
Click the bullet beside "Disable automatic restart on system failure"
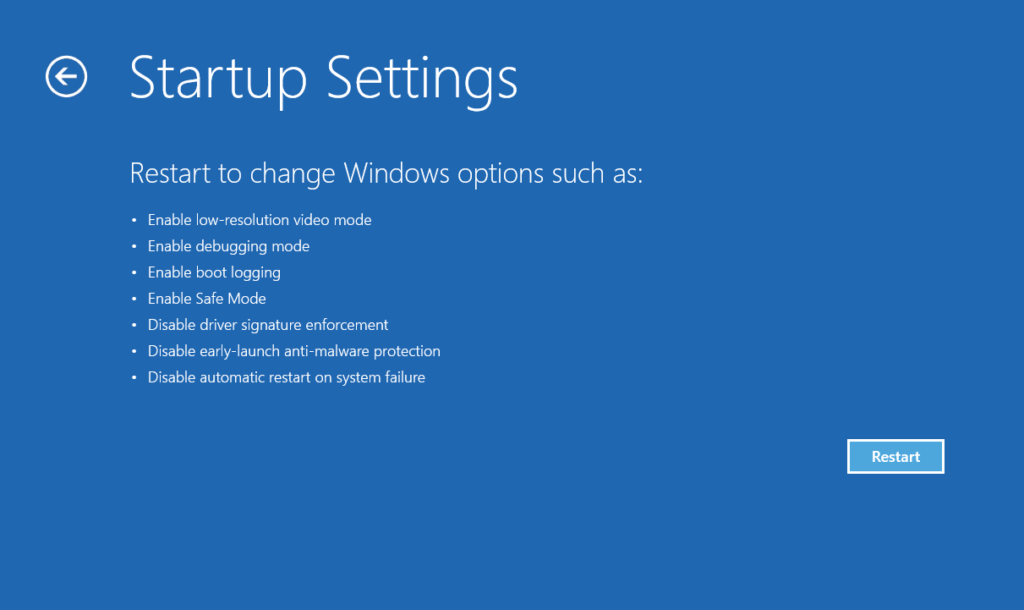(x=134, y=377)
